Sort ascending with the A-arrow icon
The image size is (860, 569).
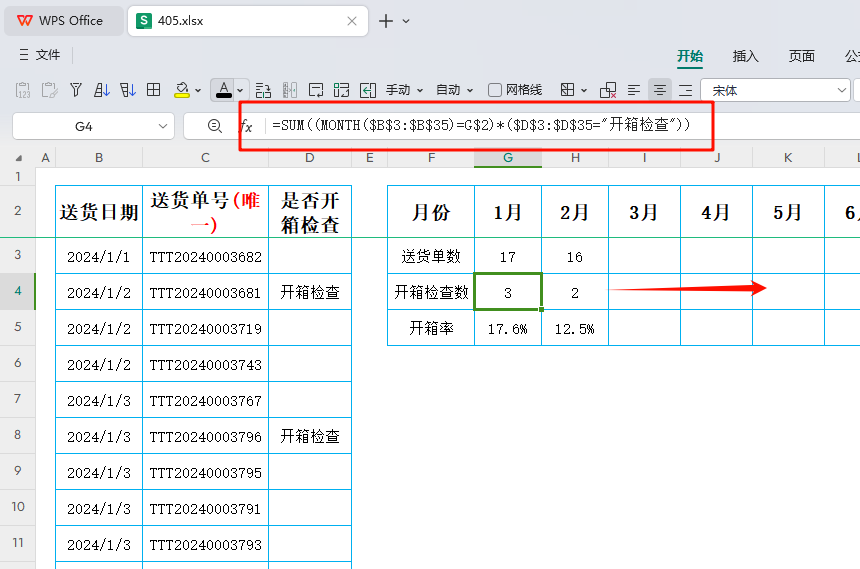tap(101, 90)
